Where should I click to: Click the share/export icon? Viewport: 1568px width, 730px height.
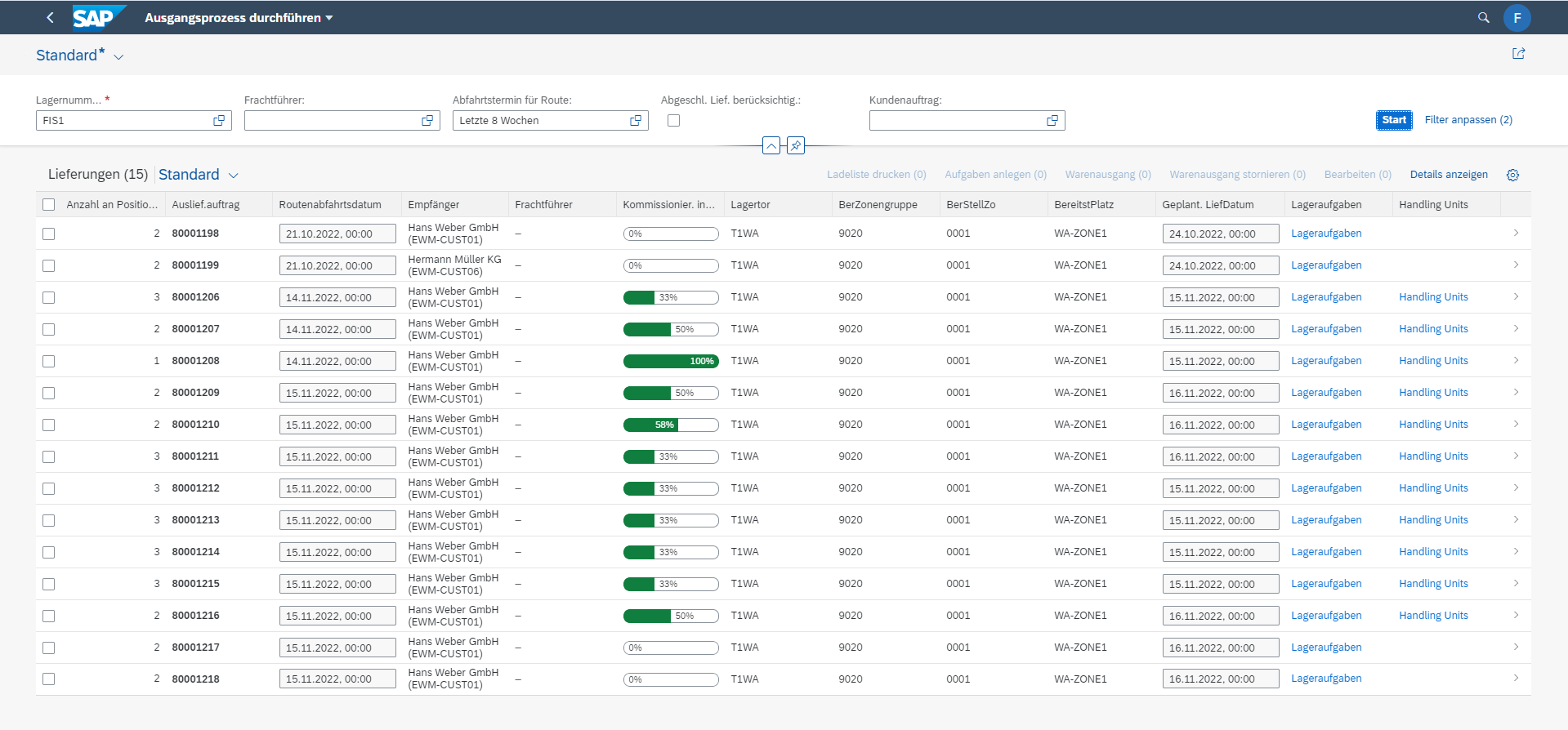[1518, 54]
